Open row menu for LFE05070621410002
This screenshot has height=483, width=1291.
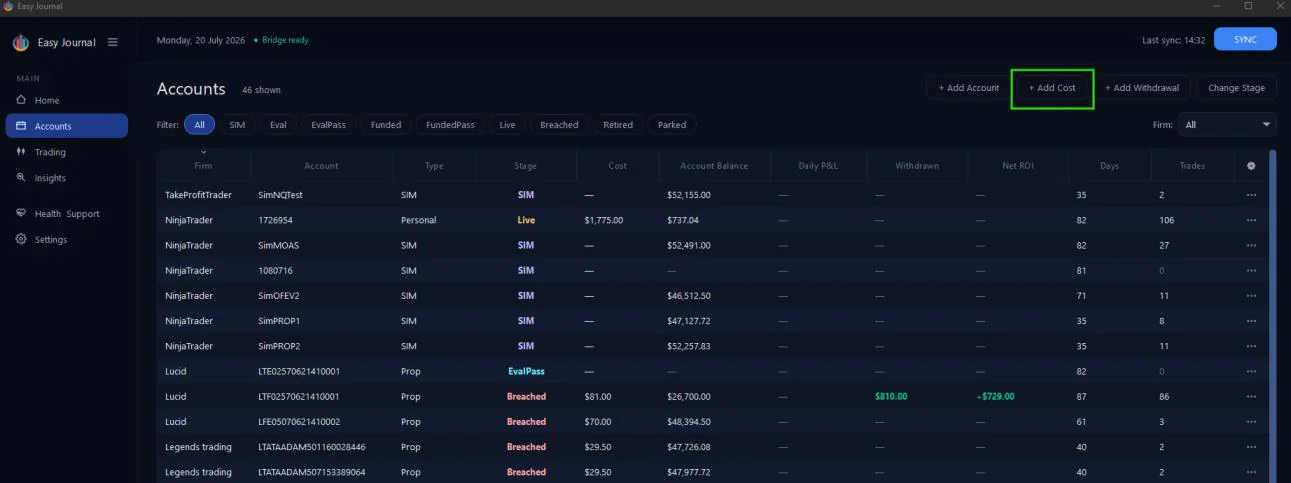click(1251, 422)
